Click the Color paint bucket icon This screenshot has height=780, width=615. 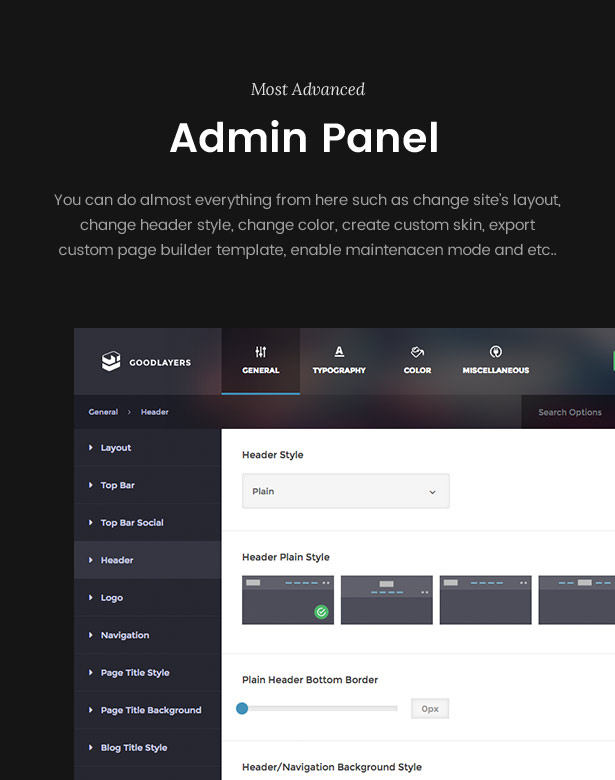pos(417,352)
